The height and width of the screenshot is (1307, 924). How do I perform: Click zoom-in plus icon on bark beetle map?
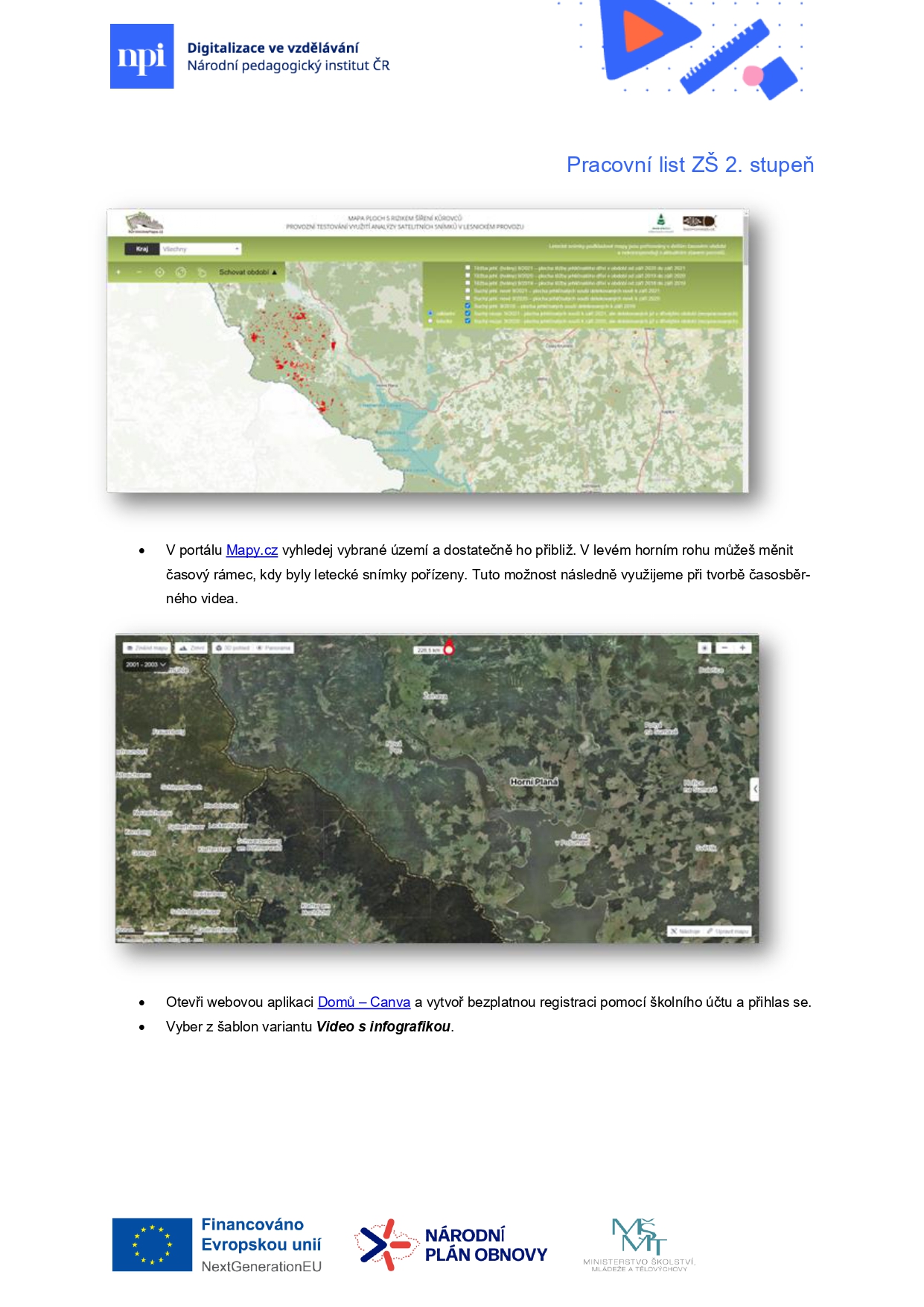click(x=118, y=273)
